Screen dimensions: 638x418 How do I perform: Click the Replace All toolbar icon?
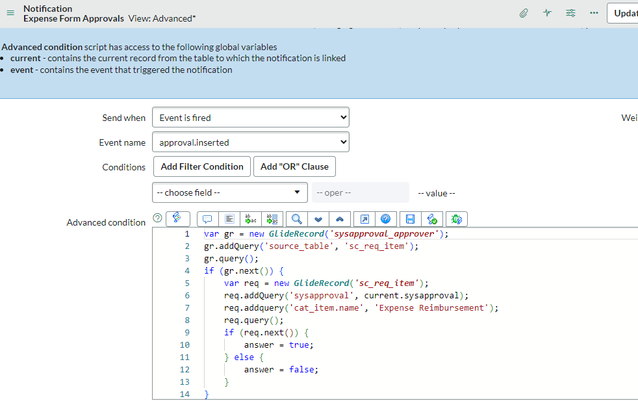tap(272, 219)
